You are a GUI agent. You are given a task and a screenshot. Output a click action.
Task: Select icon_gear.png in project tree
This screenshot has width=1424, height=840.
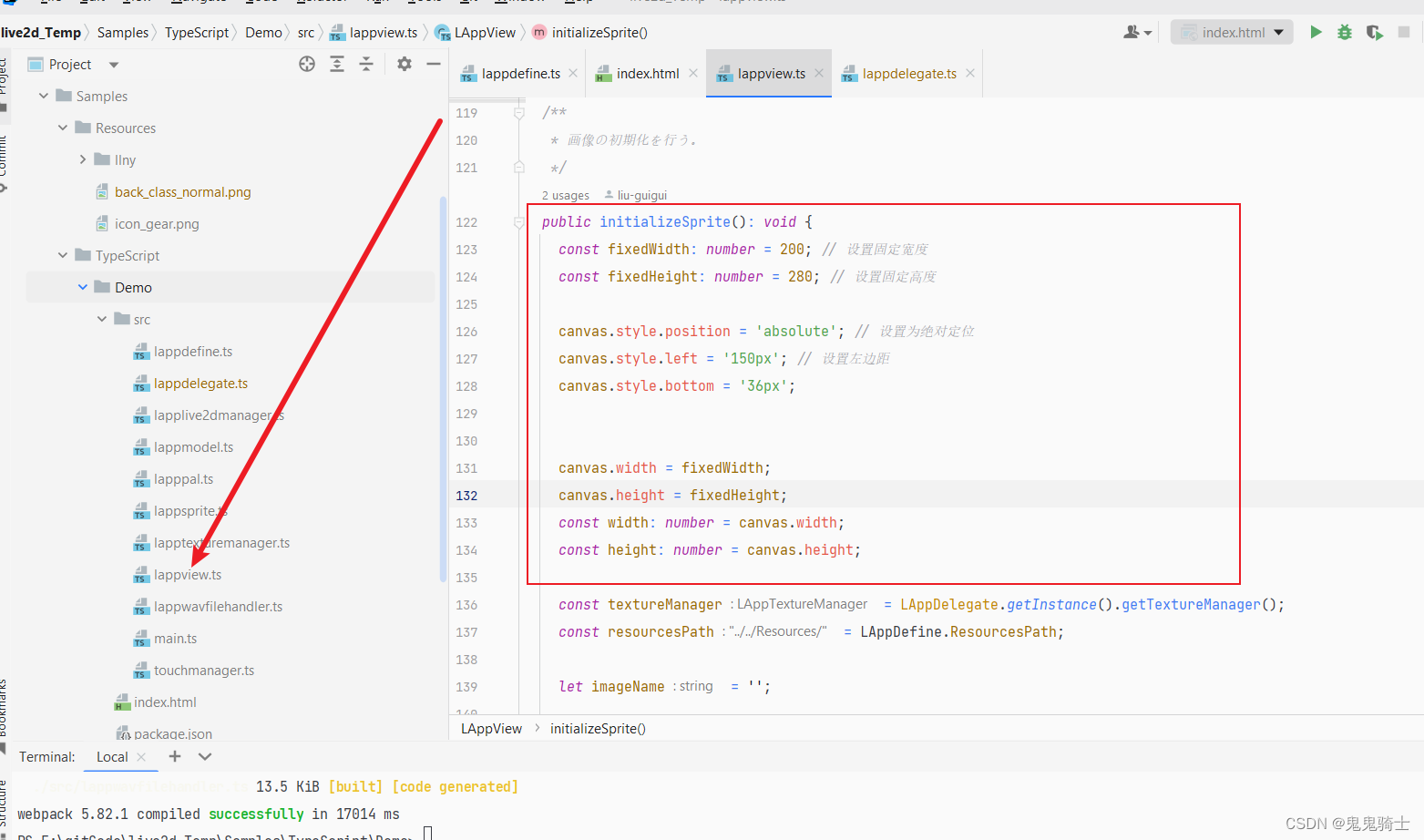point(157,224)
